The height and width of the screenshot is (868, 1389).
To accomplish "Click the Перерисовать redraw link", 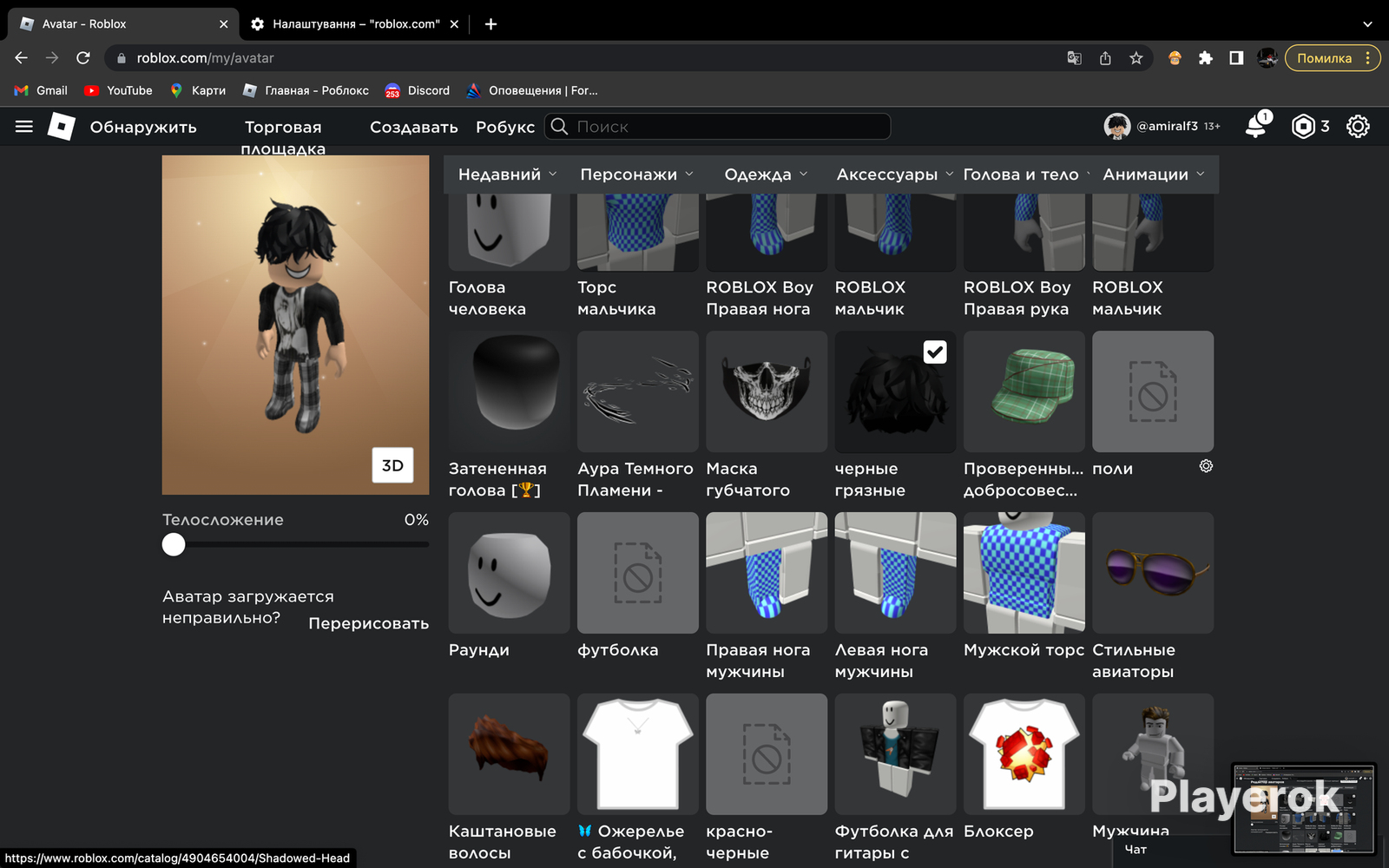I will (x=369, y=623).
